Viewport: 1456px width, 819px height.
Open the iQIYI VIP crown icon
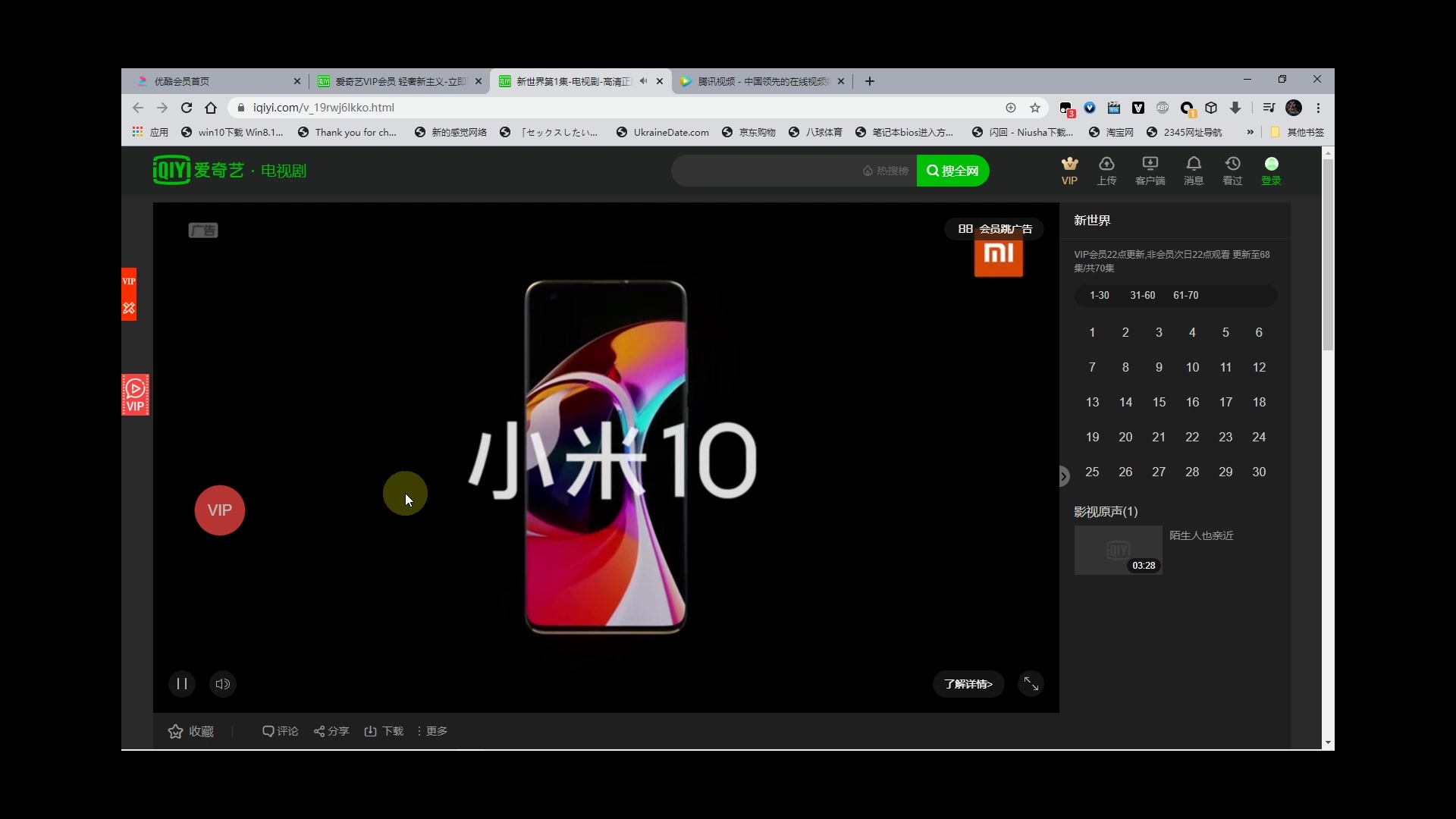point(1069,171)
